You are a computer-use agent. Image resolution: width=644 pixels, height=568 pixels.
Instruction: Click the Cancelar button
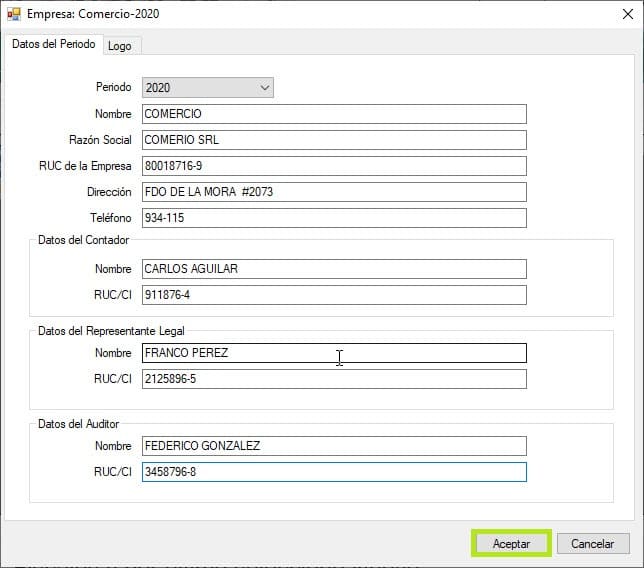(592, 544)
